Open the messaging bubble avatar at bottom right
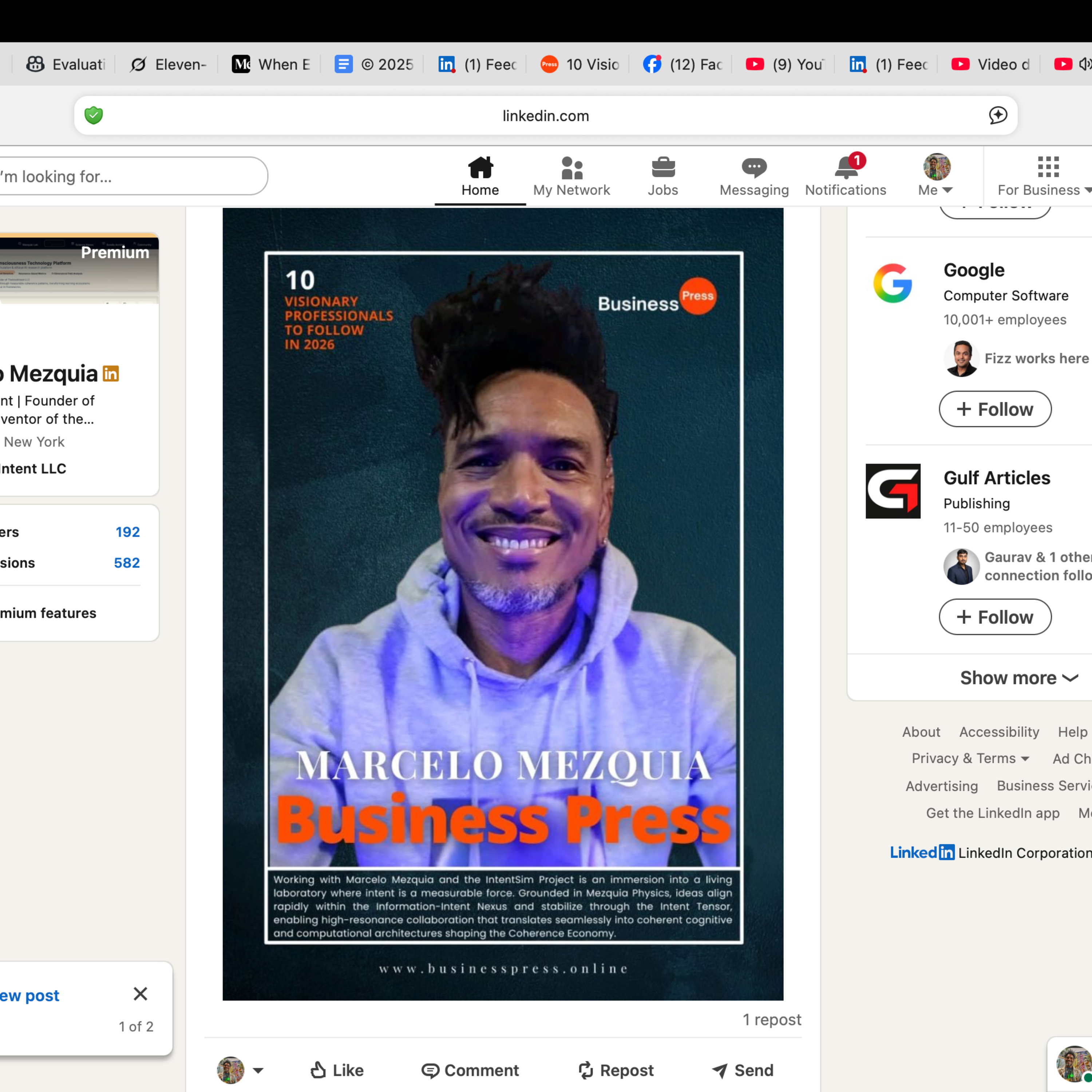The width and height of the screenshot is (1092, 1092). [1073, 1064]
